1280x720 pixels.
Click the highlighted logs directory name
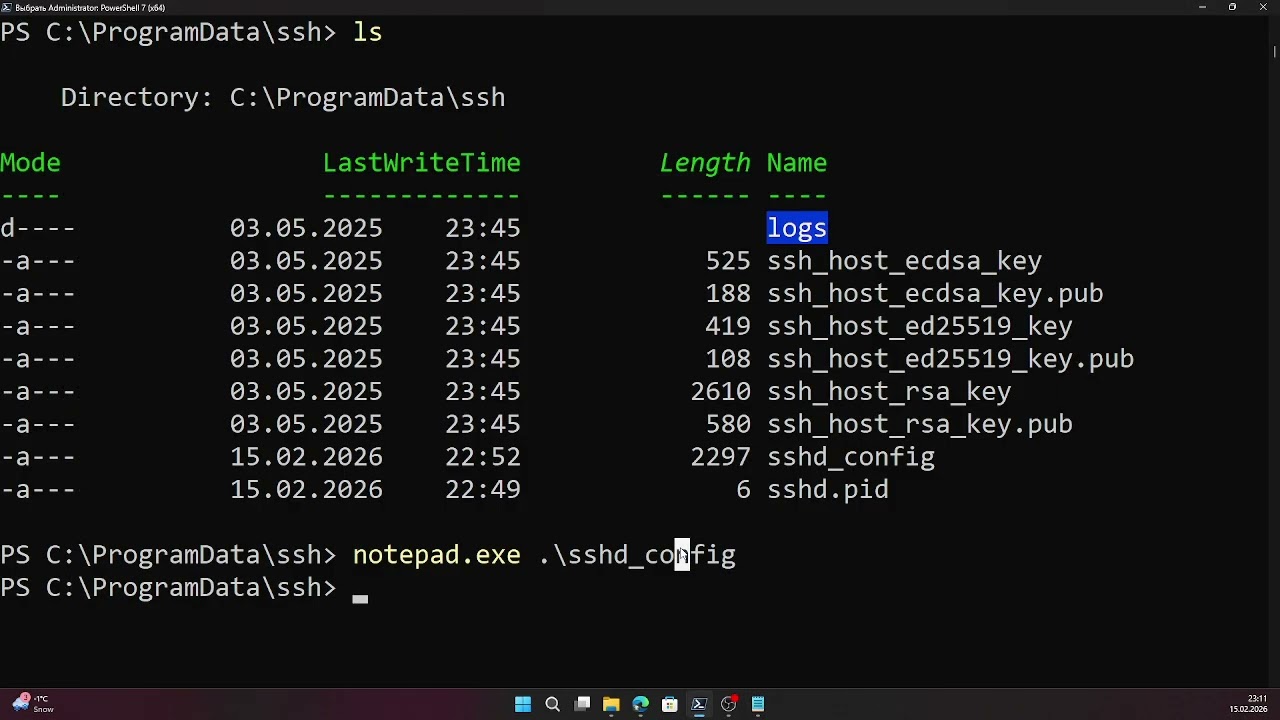(x=797, y=228)
